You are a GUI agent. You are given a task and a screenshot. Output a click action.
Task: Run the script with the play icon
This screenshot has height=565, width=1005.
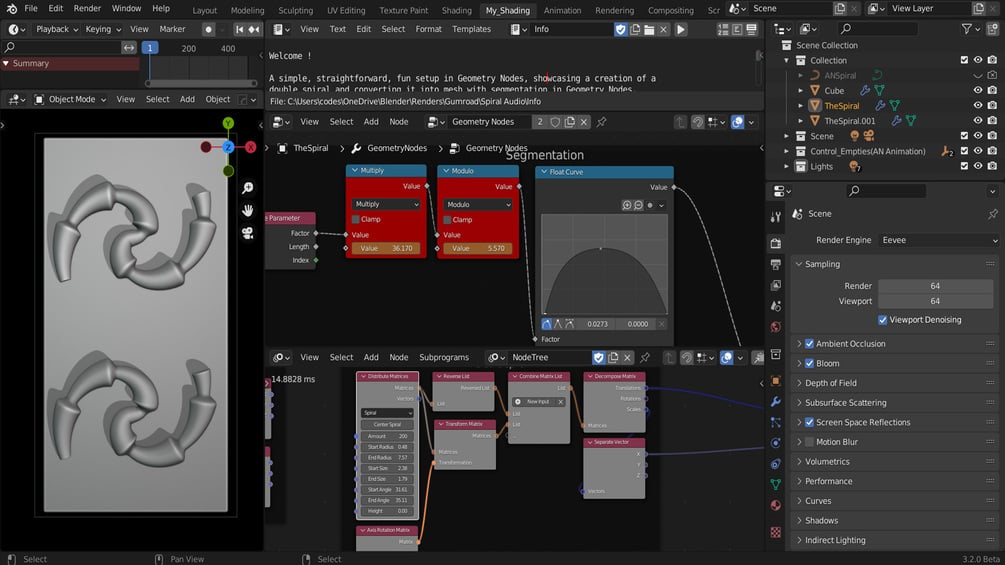[x=681, y=29]
